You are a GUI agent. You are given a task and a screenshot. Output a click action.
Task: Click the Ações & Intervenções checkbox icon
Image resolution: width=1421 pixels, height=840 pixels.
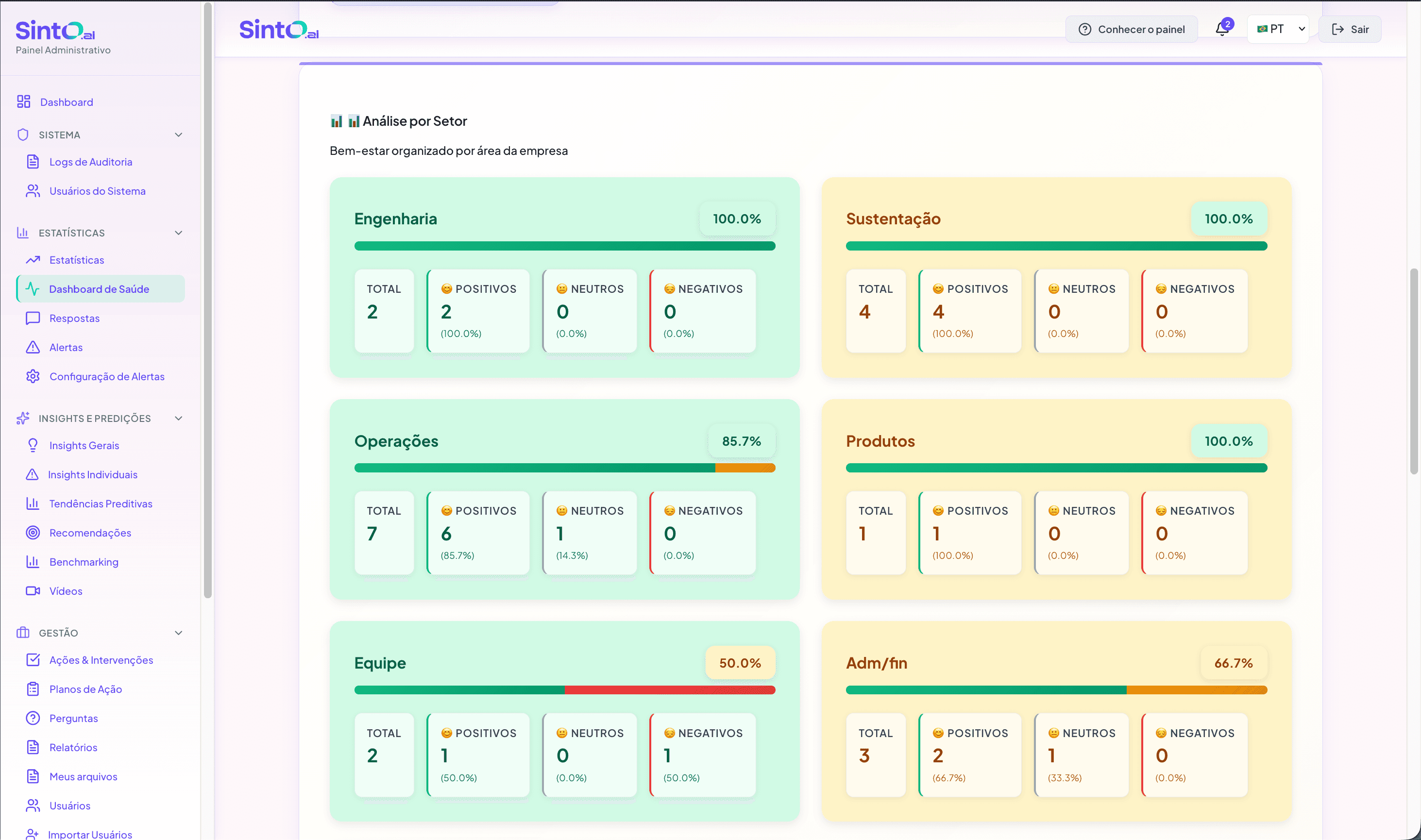click(33, 660)
